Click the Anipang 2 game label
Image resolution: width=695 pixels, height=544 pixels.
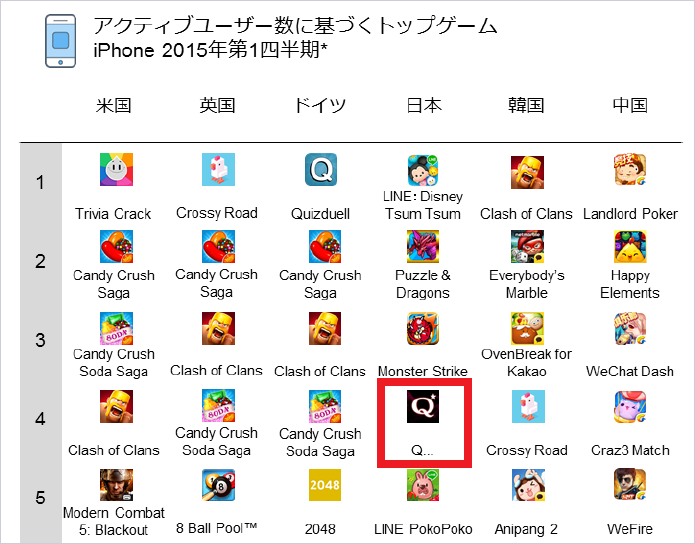pos(526,529)
